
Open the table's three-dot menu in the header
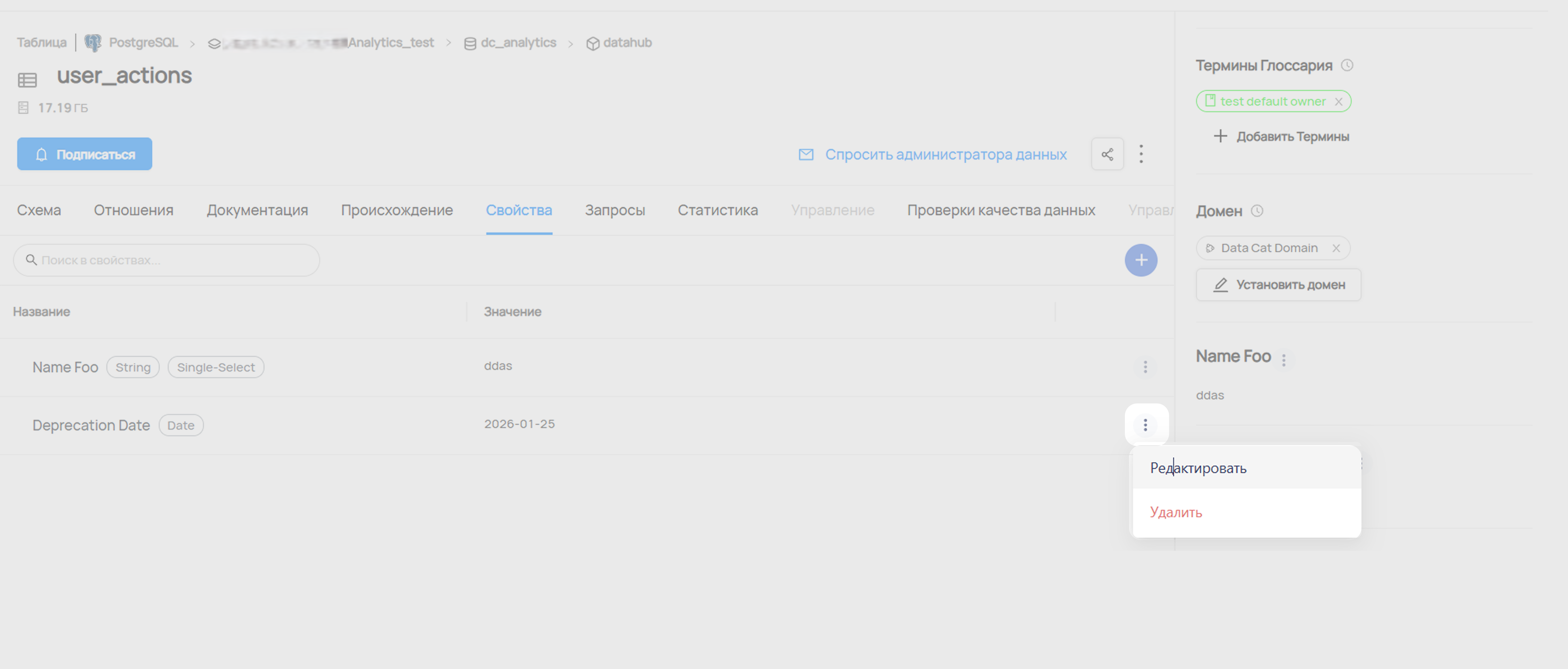point(1141,154)
